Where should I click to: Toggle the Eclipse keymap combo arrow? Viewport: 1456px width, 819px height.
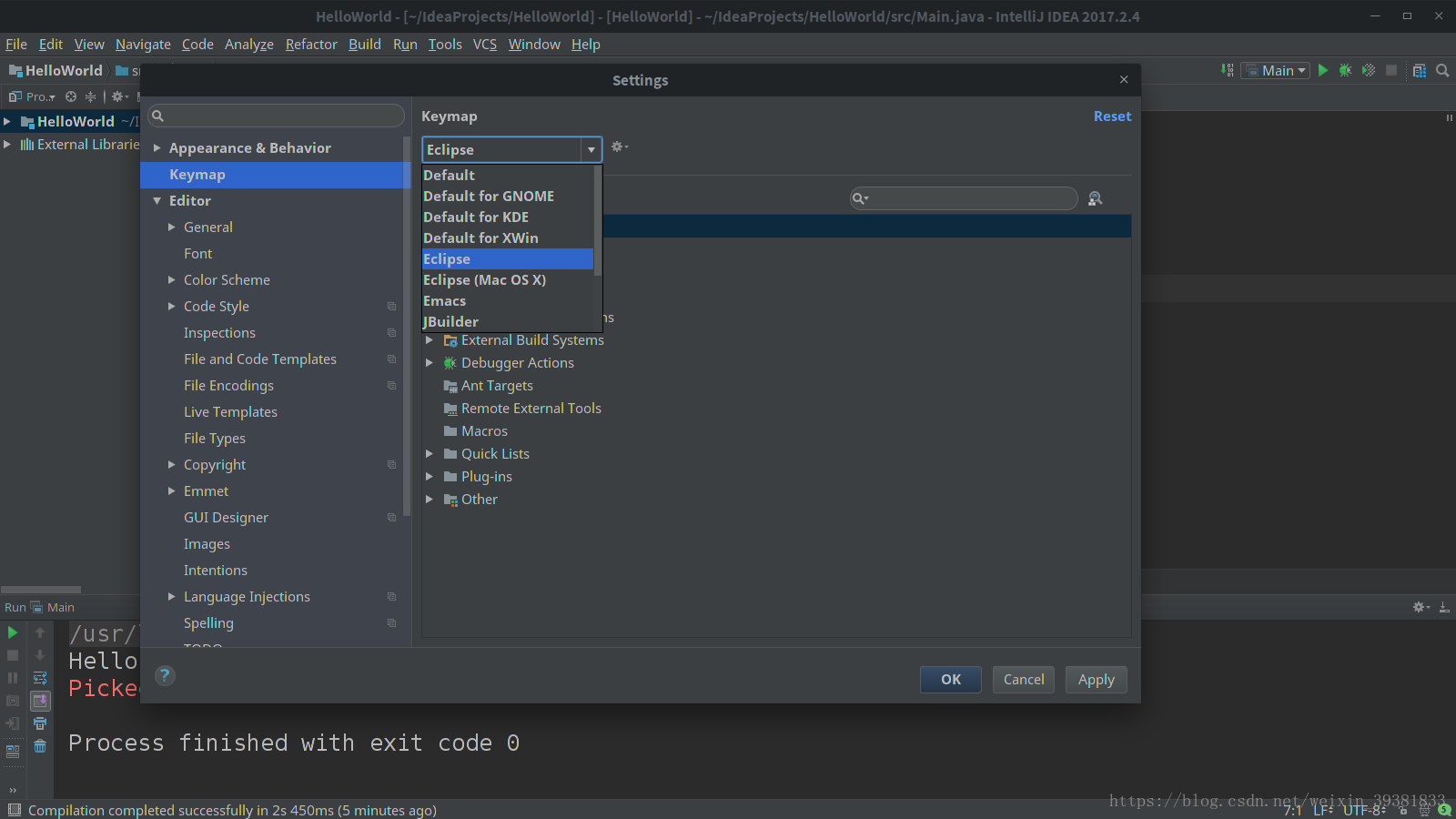tap(591, 149)
